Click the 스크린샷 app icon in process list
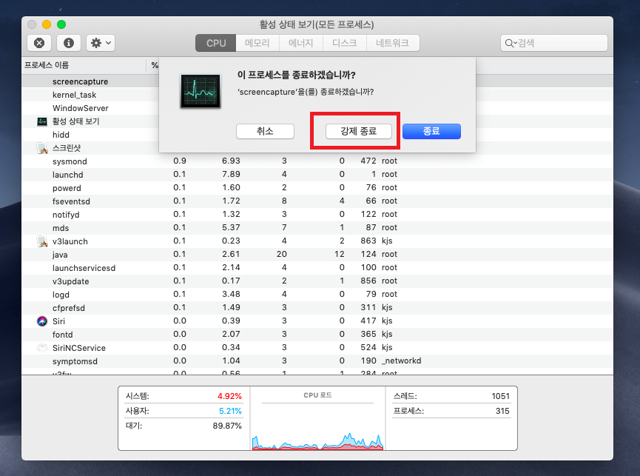The image size is (640, 476). tap(42, 148)
